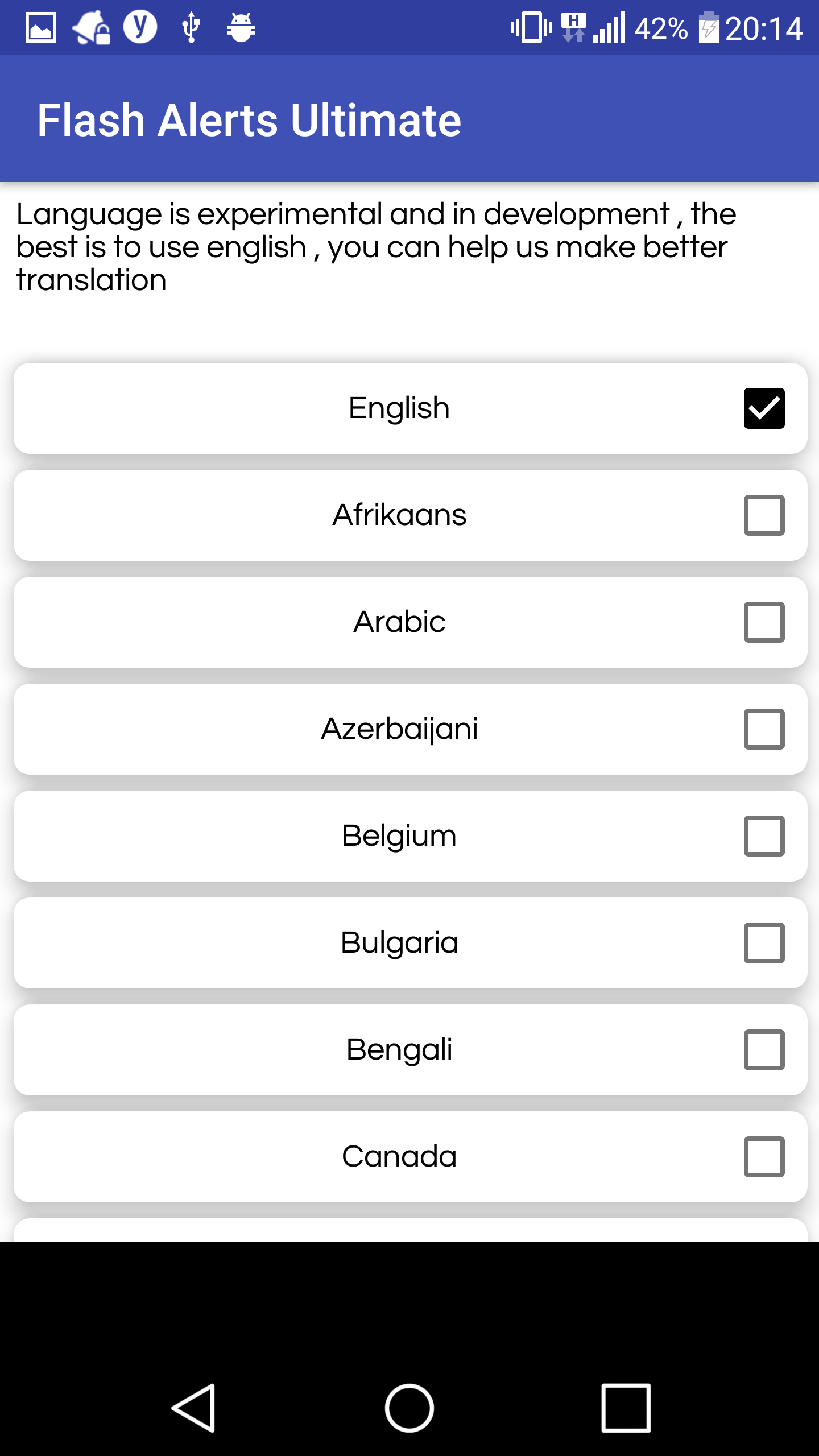Tap the vibrate mode status icon
Viewport: 819px width, 1456px height.
pos(531,27)
